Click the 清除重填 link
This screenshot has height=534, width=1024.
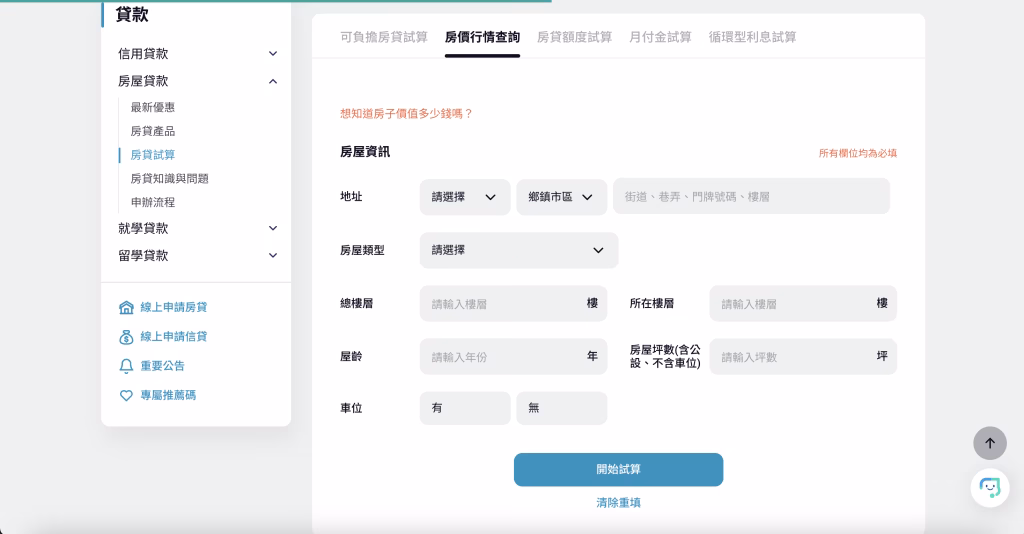coord(618,503)
